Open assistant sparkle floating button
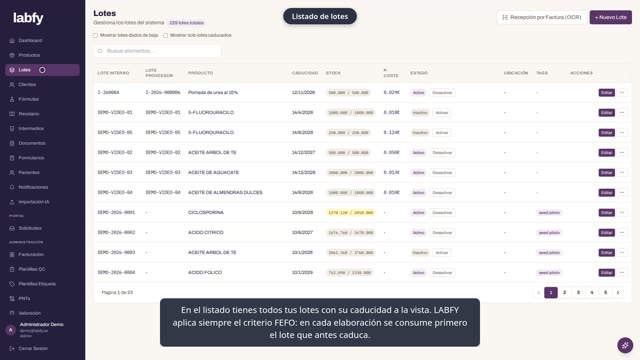This screenshot has height=360, width=640. point(625,345)
